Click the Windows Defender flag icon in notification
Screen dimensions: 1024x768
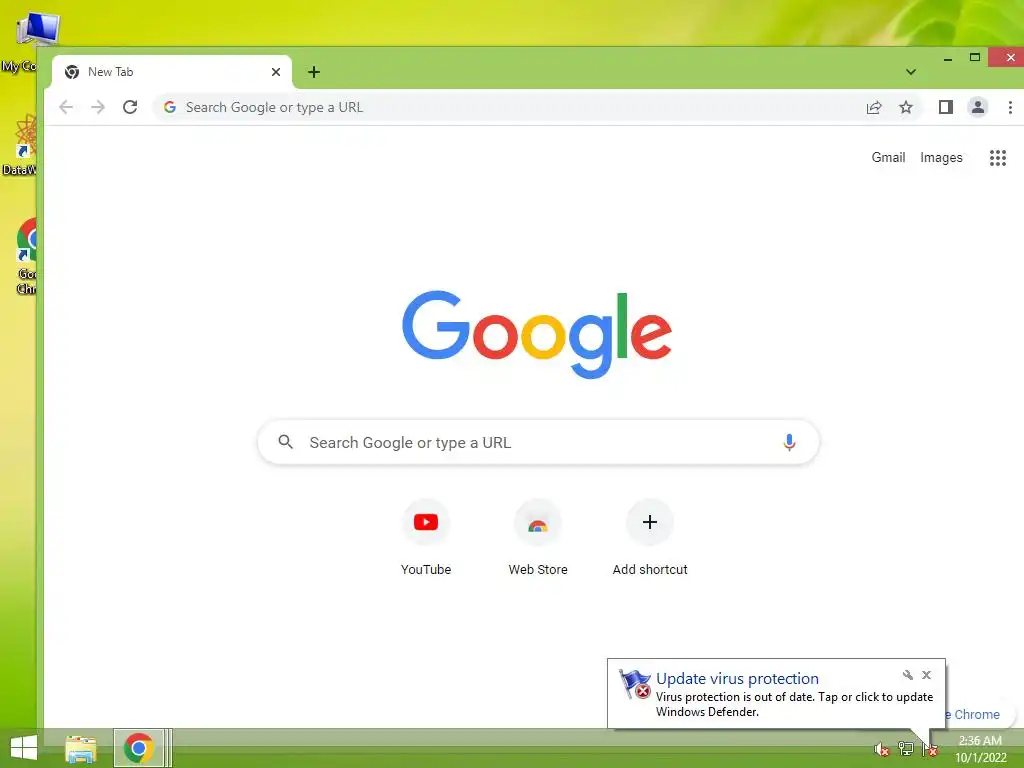635,684
